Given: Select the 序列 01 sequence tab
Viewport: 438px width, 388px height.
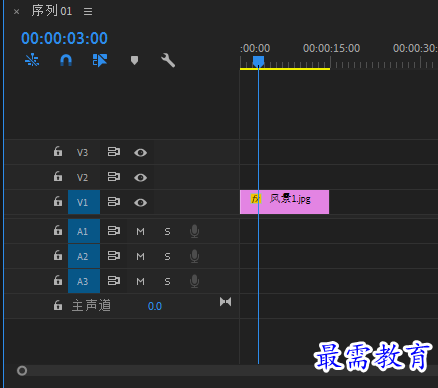Looking at the screenshot, I should (52, 11).
